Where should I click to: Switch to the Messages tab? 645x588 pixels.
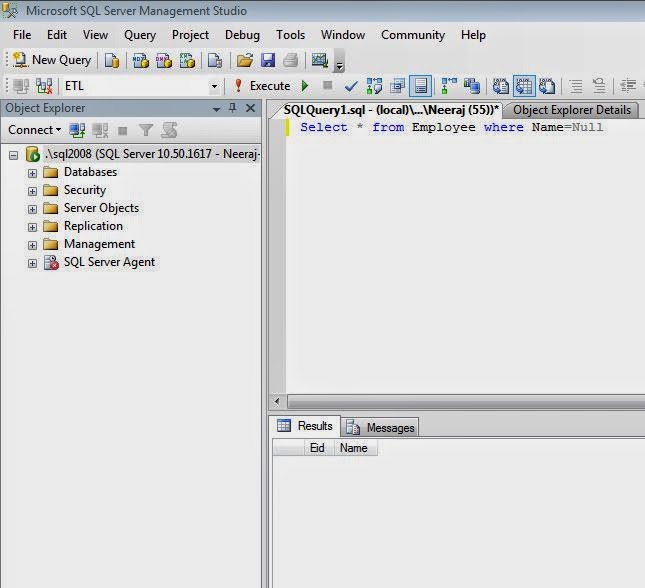pos(381,428)
